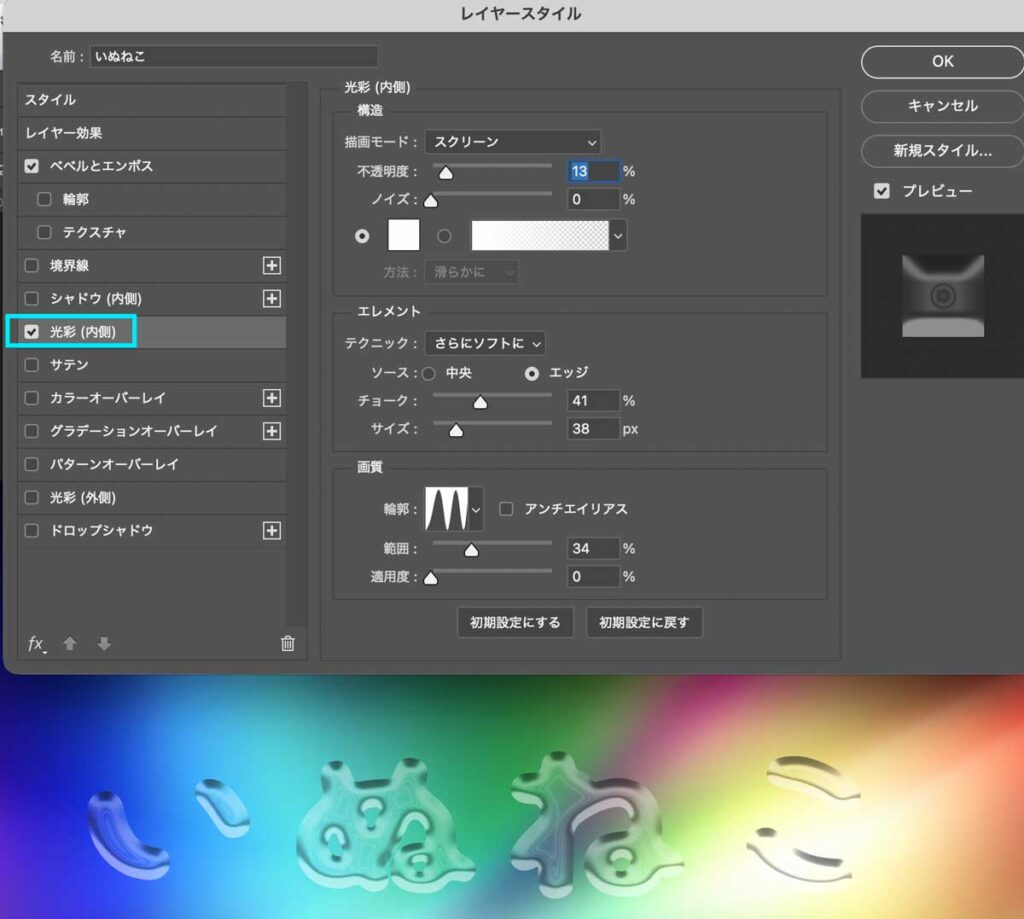Screen dimensions: 1024x919
Task: Add another シャドウ (内側) effect via plus icon
Action: pyautogui.click(x=271, y=298)
